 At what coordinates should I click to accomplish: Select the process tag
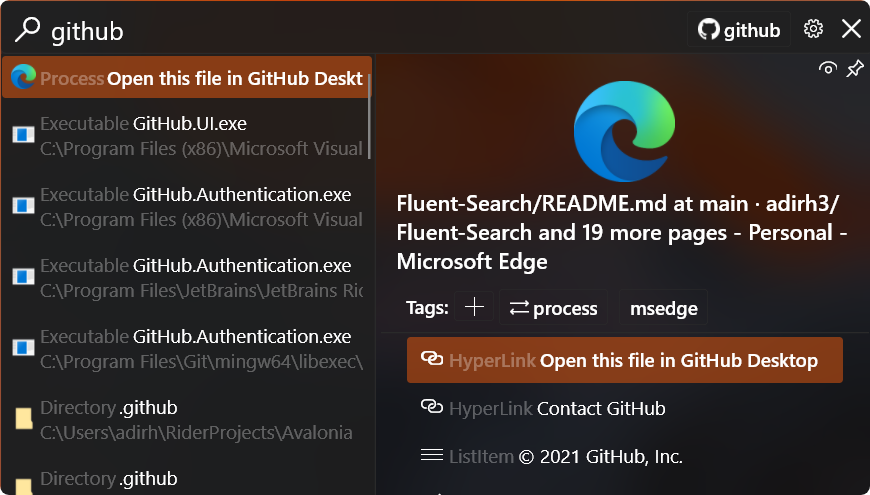[553, 307]
